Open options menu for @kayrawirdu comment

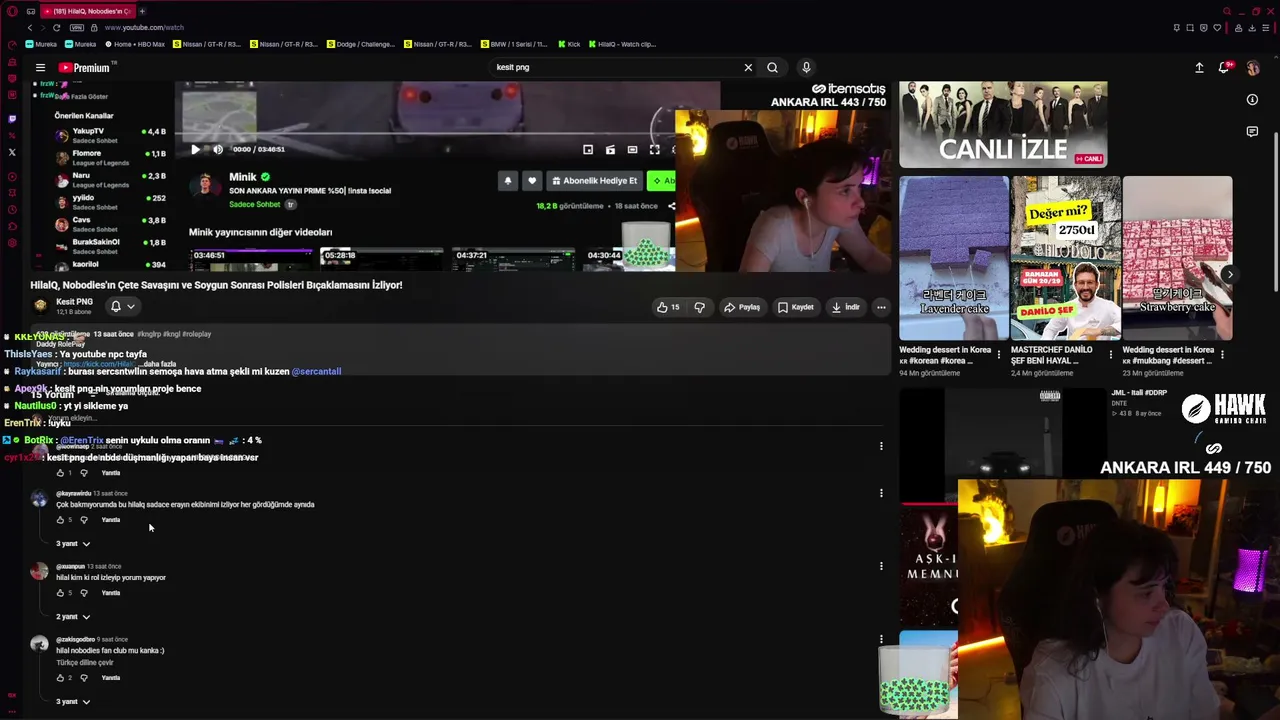click(x=881, y=493)
